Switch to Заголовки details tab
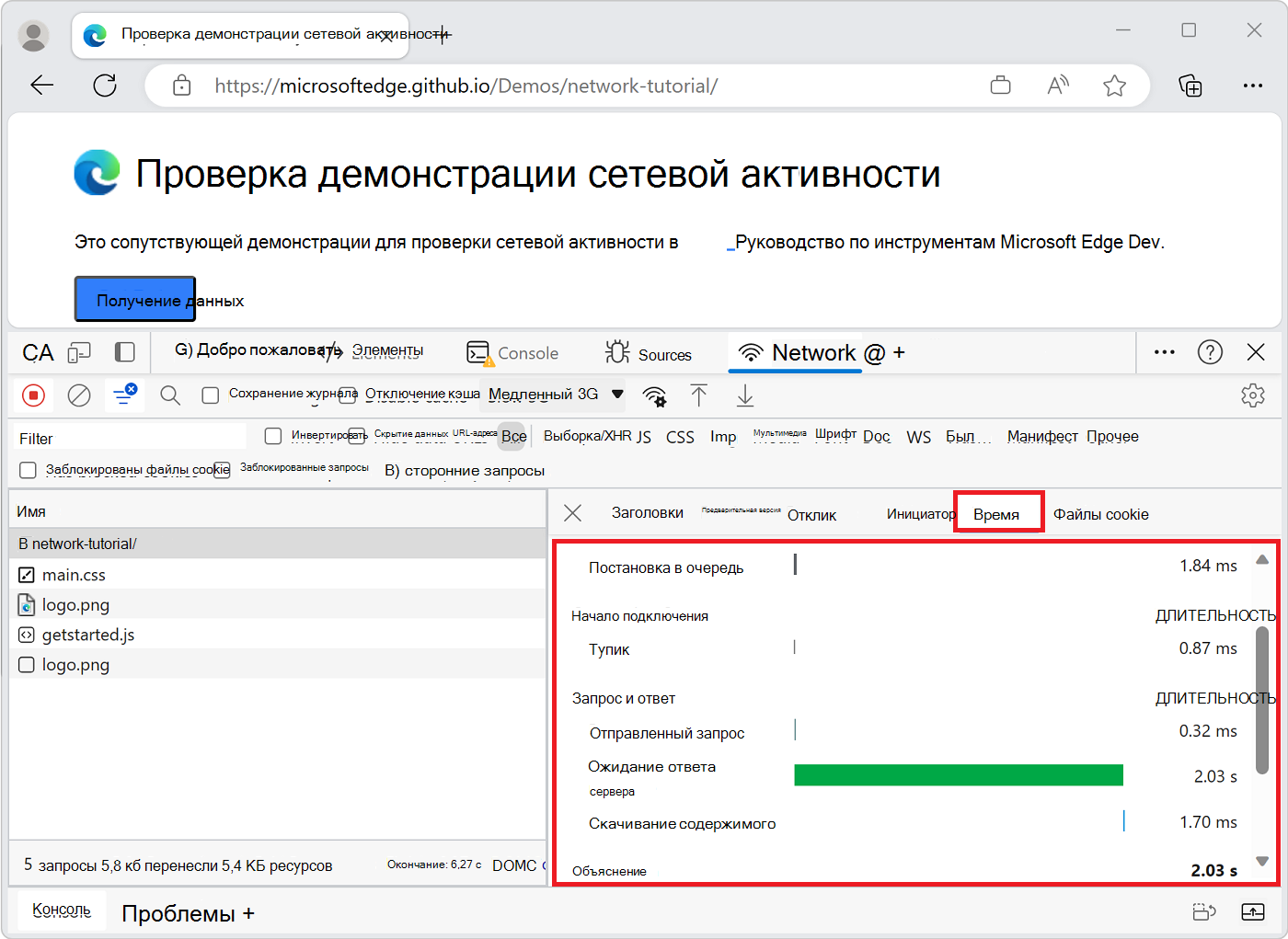Viewport: 1288px width, 939px height. [648, 512]
